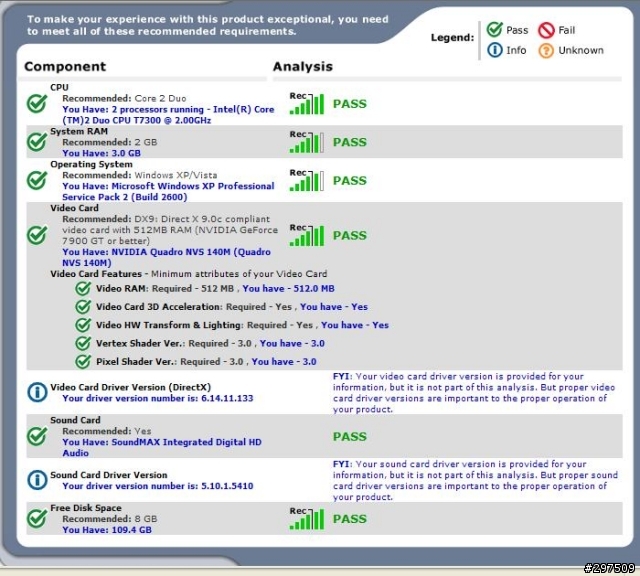Viewport: 640px width, 576px height.
Task: Click the Video Card Driver Version info icon
Action: tap(37, 392)
